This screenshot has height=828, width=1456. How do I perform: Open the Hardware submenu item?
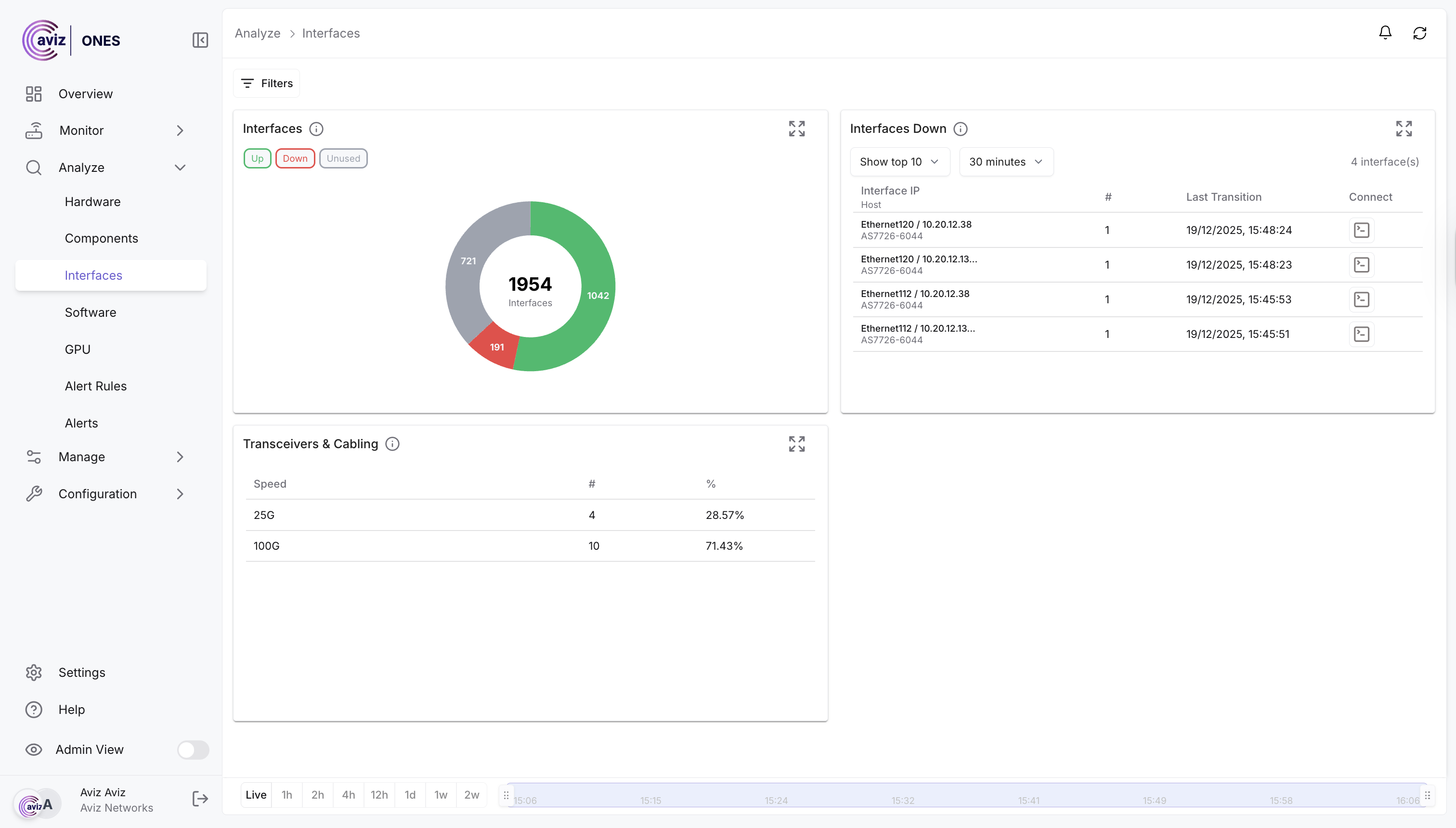pyautogui.click(x=93, y=202)
